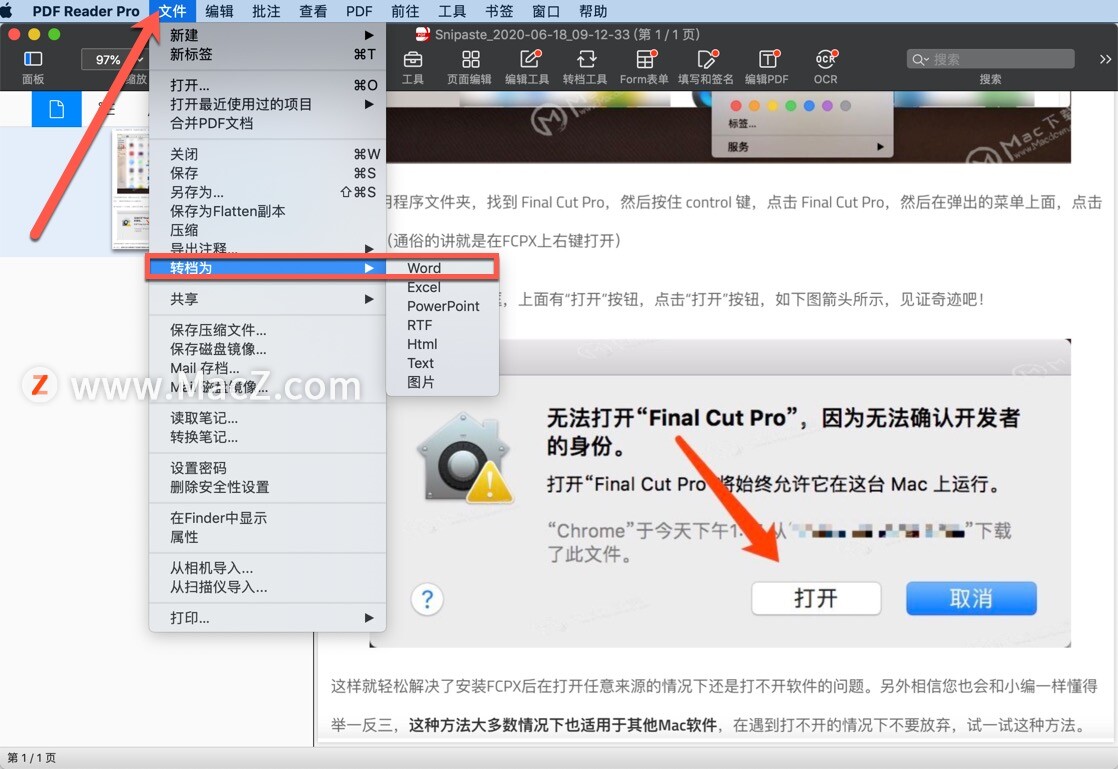Image resolution: width=1118 pixels, height=769 pixels.
Task: Choose 压缩 from the file menu
Action: [x=267, y=230]
